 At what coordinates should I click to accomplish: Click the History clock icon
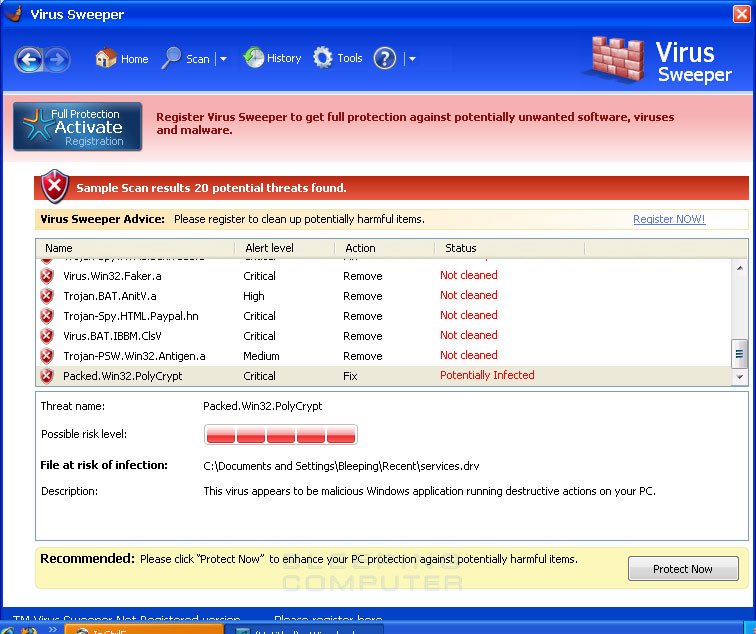[x=254, y=57]
